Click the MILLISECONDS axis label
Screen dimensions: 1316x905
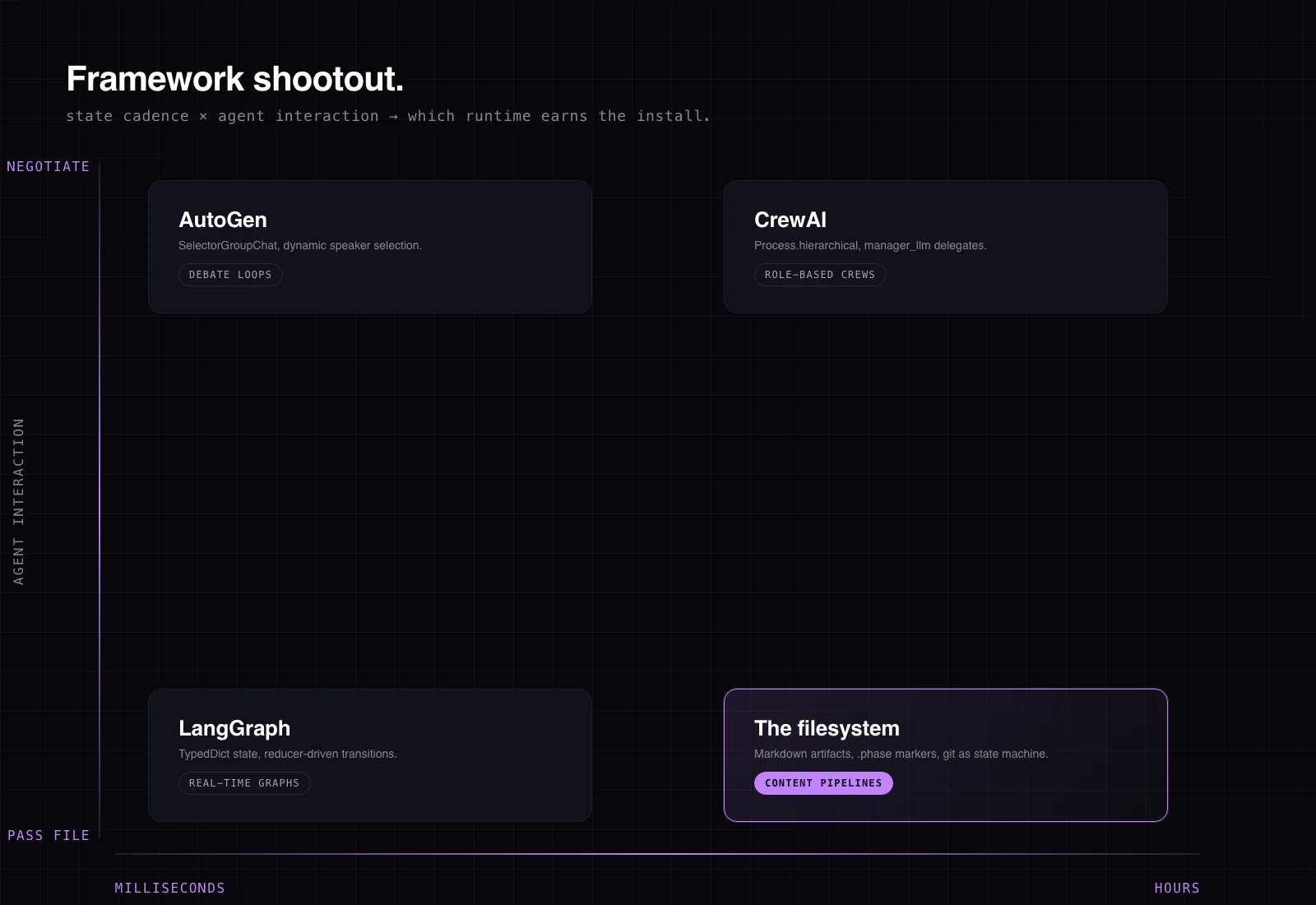pyautogui.click(x=169, y=888)
